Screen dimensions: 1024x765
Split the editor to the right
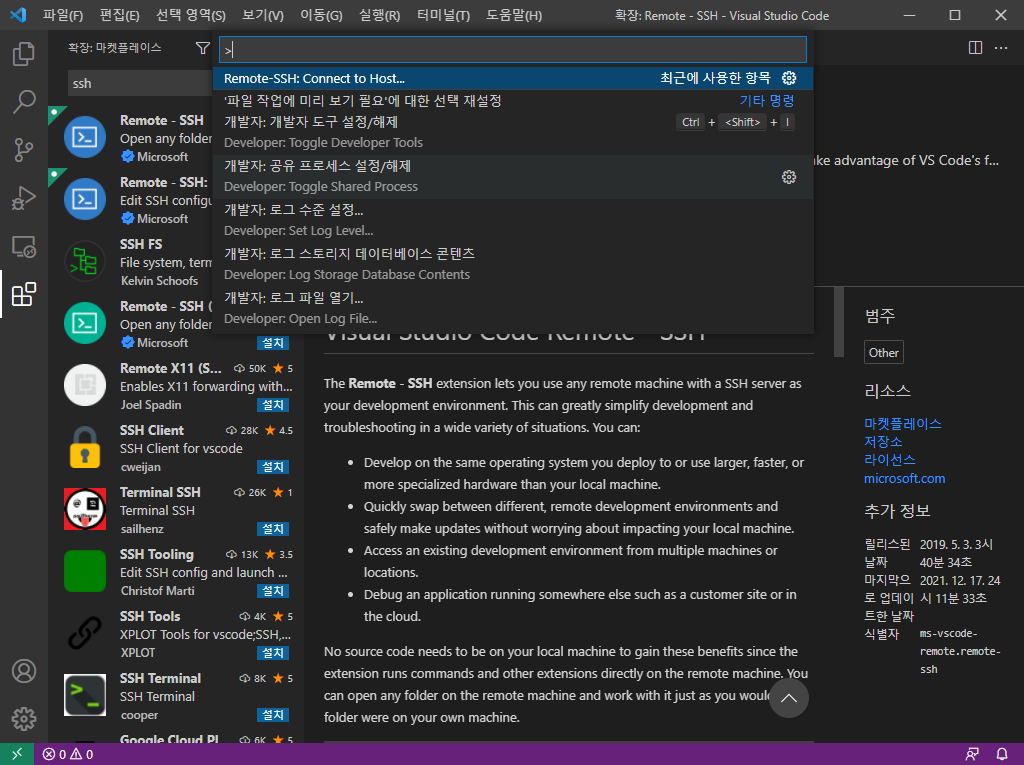coord(975,48)
